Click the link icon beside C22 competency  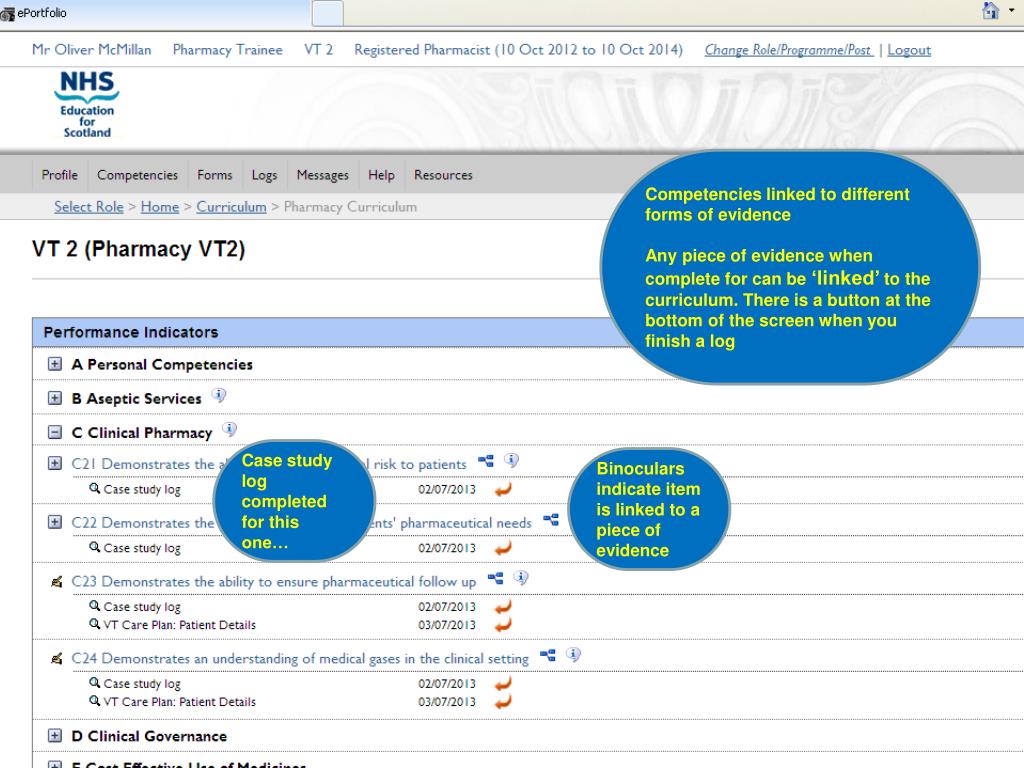click(551, 520)
